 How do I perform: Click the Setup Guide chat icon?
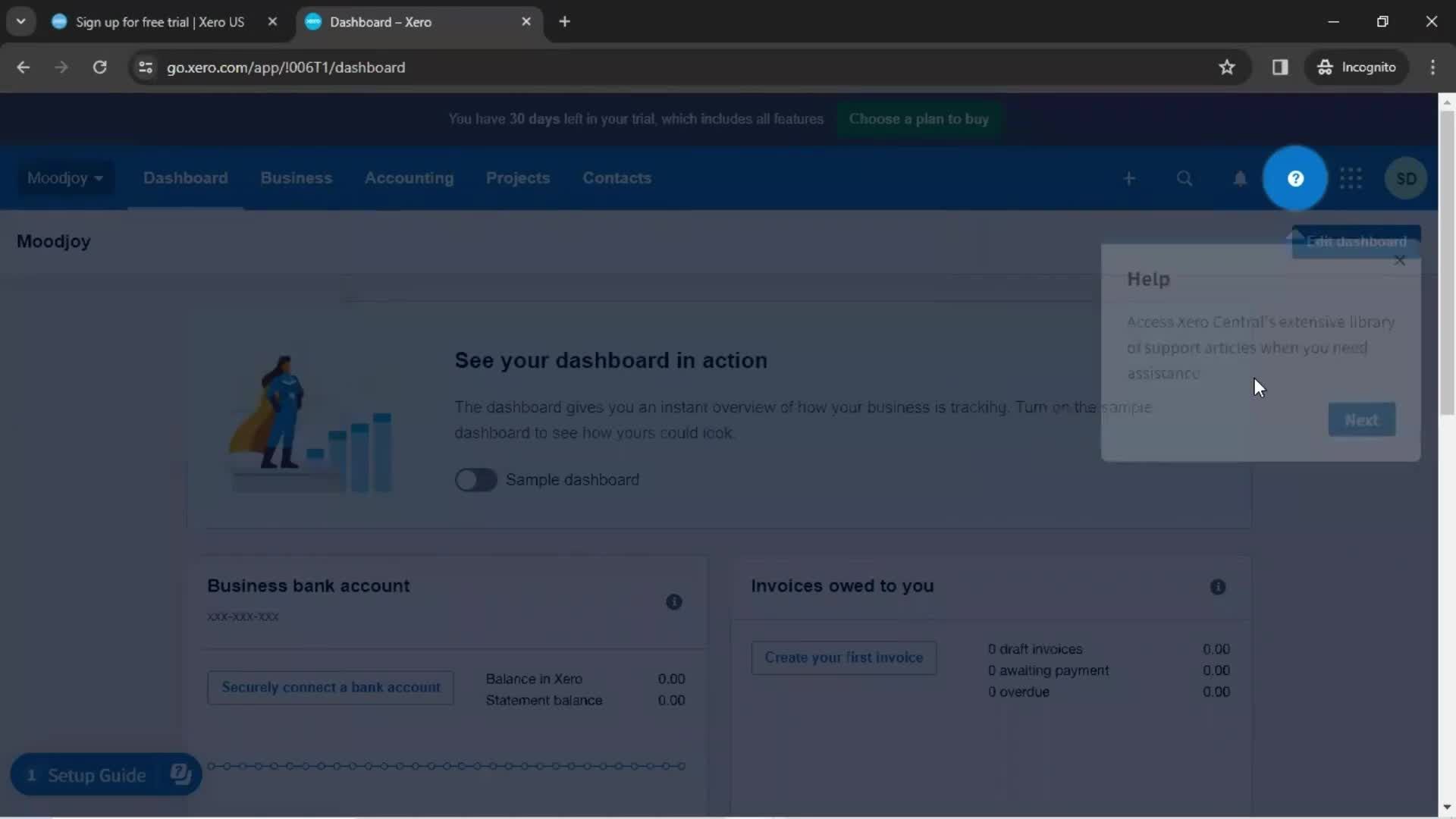click(180, 774)
